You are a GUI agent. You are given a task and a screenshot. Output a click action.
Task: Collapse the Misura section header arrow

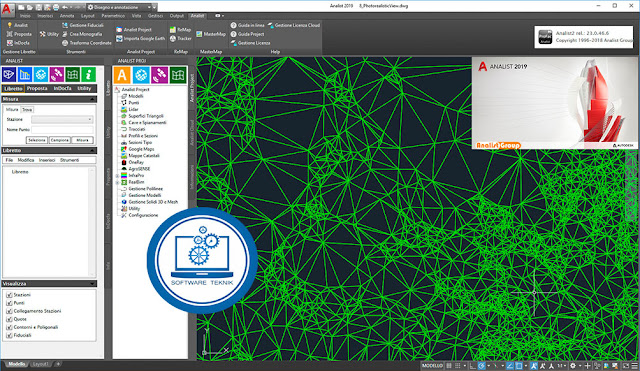pos(93,99)
